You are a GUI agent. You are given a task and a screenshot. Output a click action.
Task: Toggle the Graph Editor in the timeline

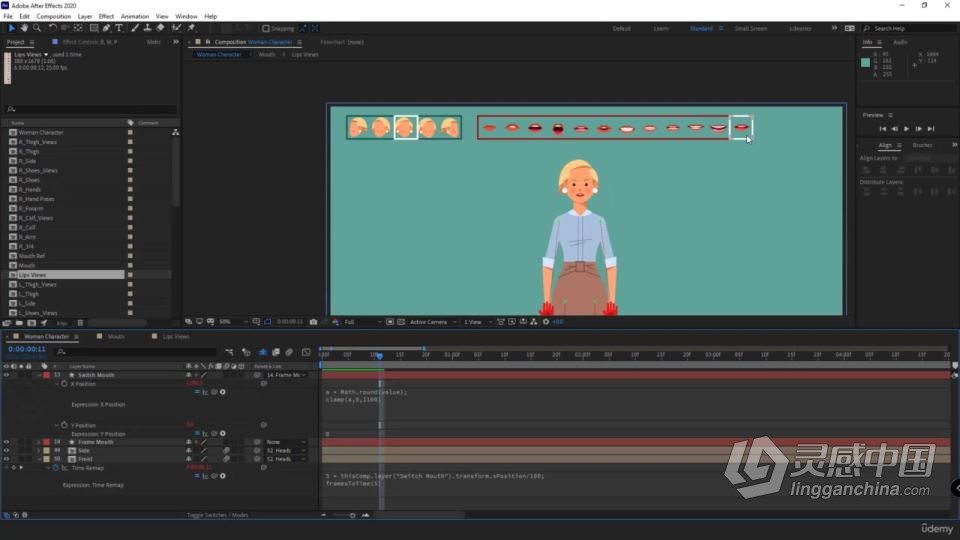(306, 352)
